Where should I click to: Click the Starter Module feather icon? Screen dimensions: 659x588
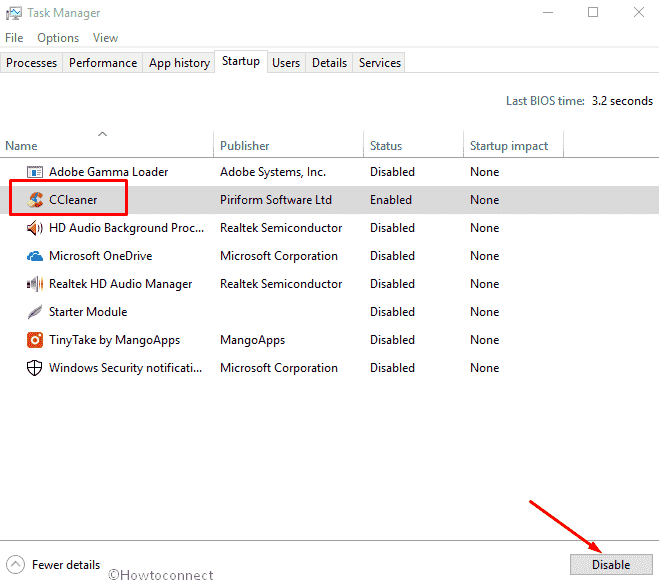(35, 312)
